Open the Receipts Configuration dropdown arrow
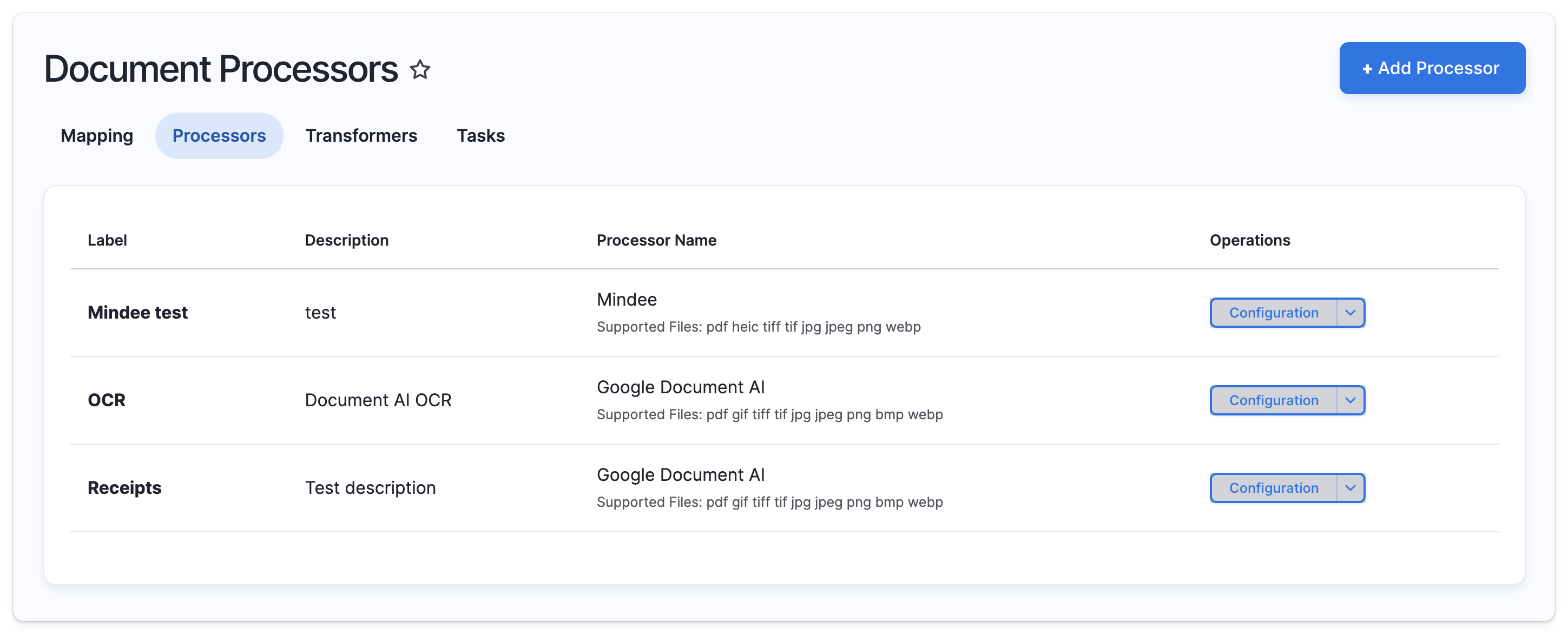Screen dimensions: 1568x634 click(x=1350, y=487)
